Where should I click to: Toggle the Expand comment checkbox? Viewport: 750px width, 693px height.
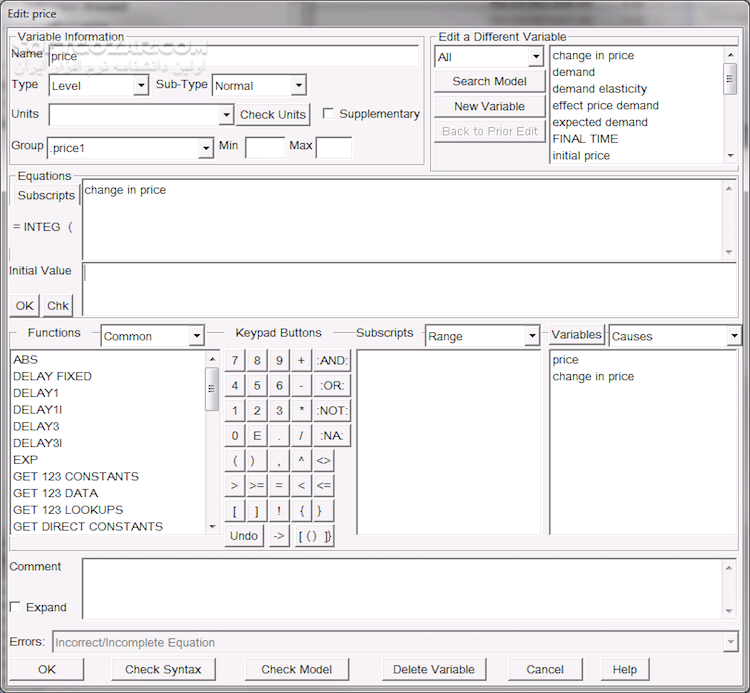[x=15, y=607]
